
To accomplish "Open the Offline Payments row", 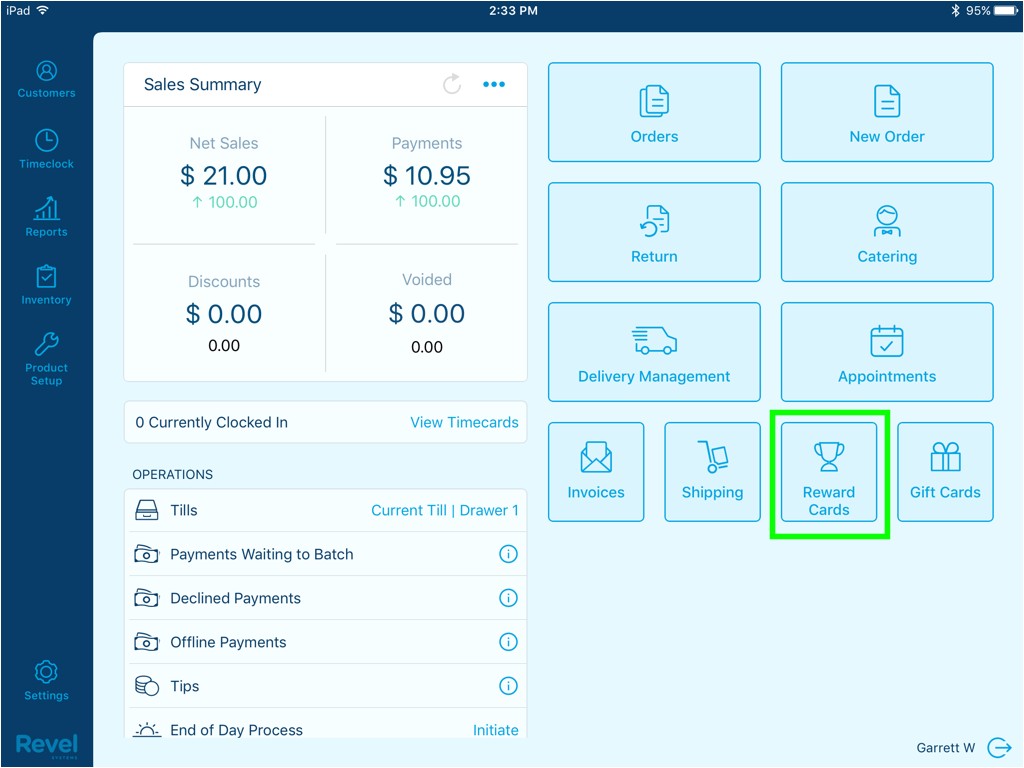I will tap(228, 642).
